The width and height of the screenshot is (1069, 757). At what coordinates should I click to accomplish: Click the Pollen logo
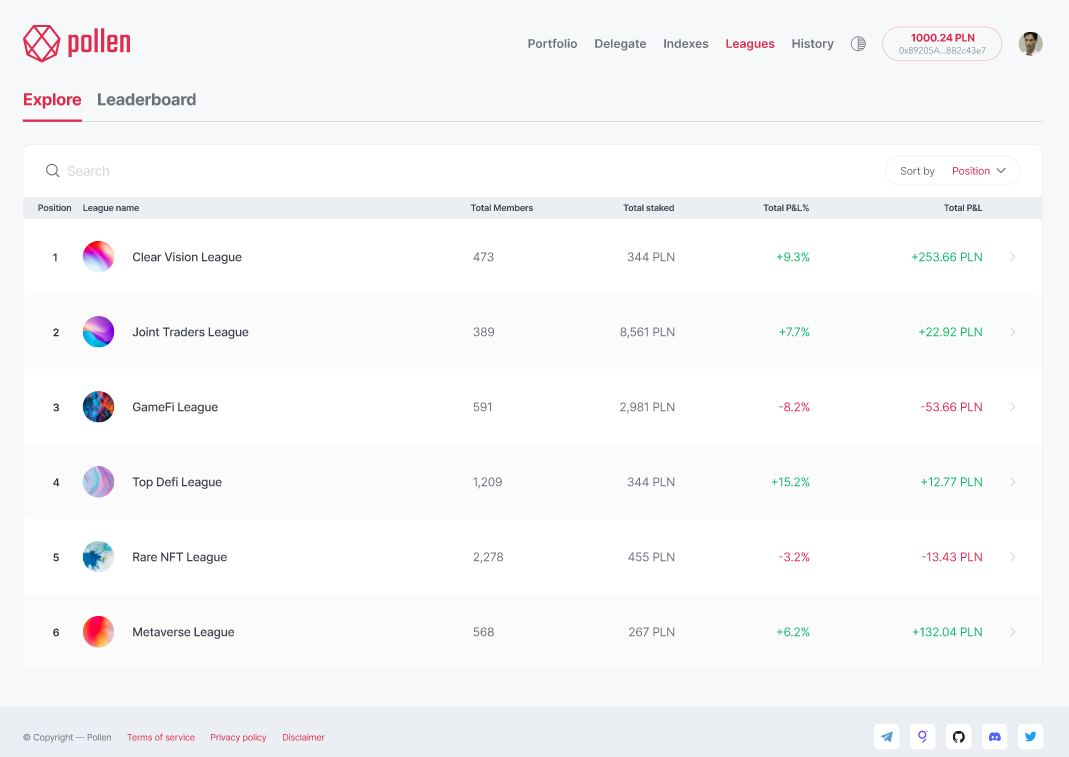[77, 43]
